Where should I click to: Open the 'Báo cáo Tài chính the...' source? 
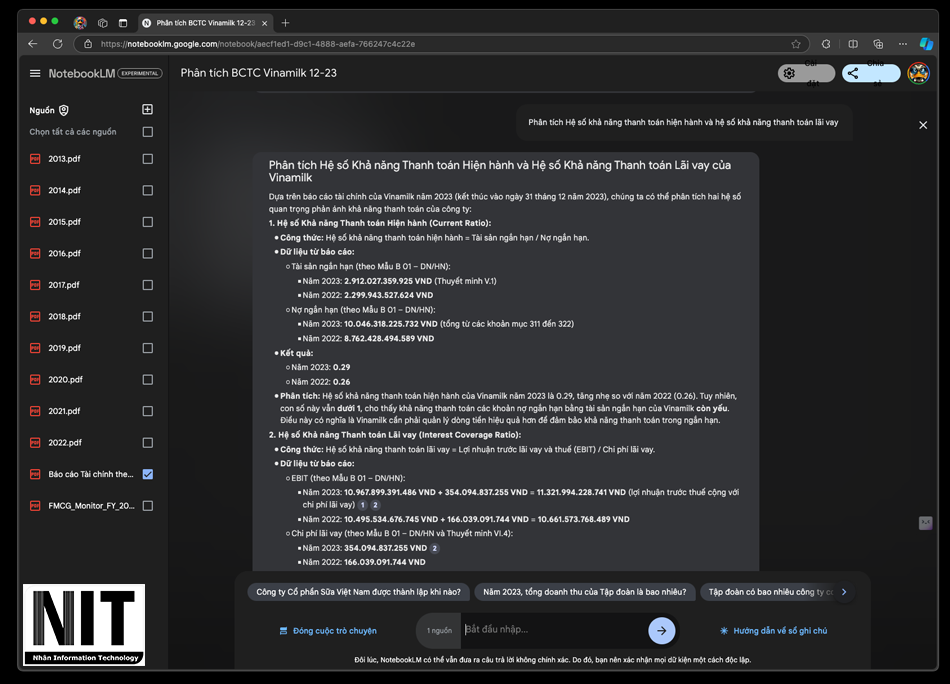91,474
